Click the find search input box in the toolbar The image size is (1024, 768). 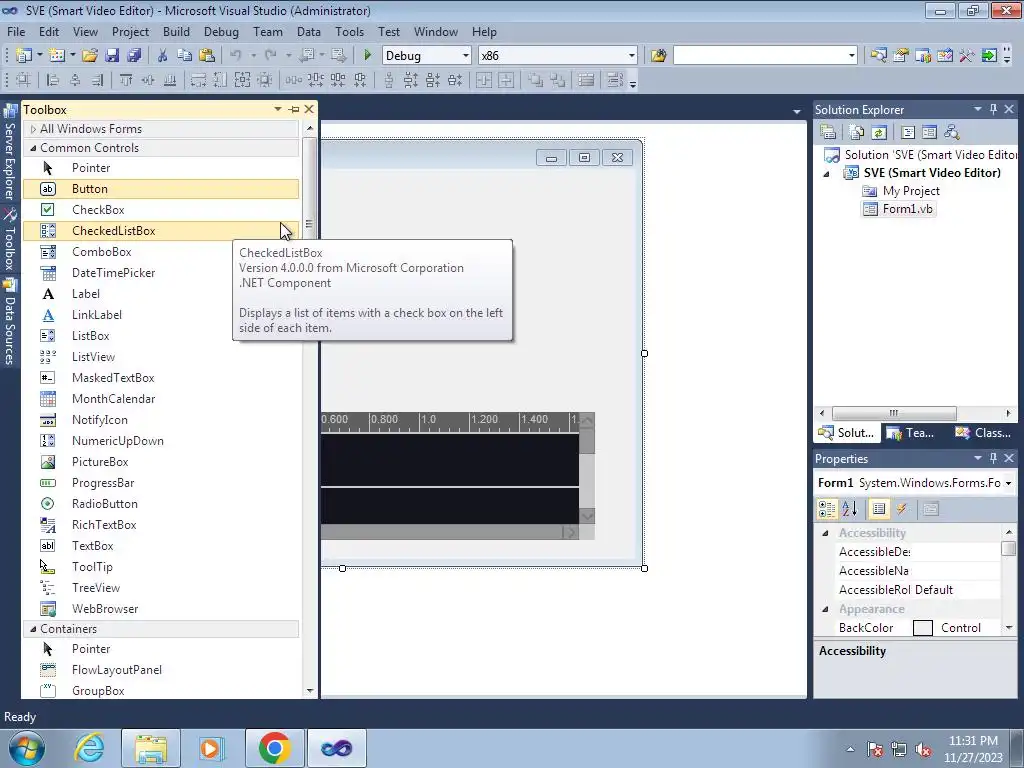coord(760,56)
